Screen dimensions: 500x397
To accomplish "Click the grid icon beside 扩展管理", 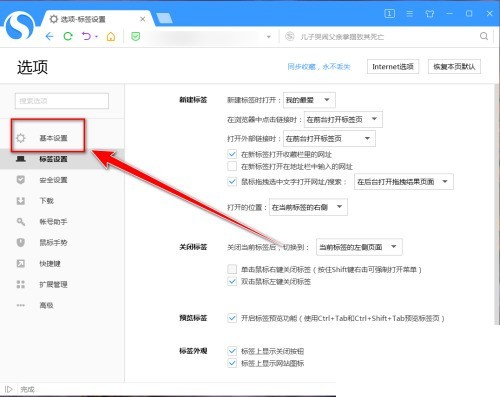I will (x=21, y=284).
